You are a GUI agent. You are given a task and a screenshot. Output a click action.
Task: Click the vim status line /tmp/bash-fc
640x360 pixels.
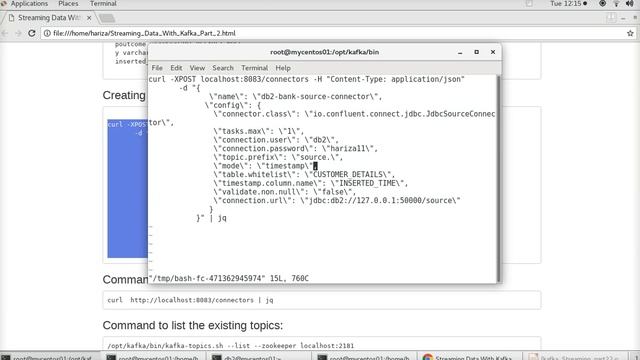pos(229,278)
